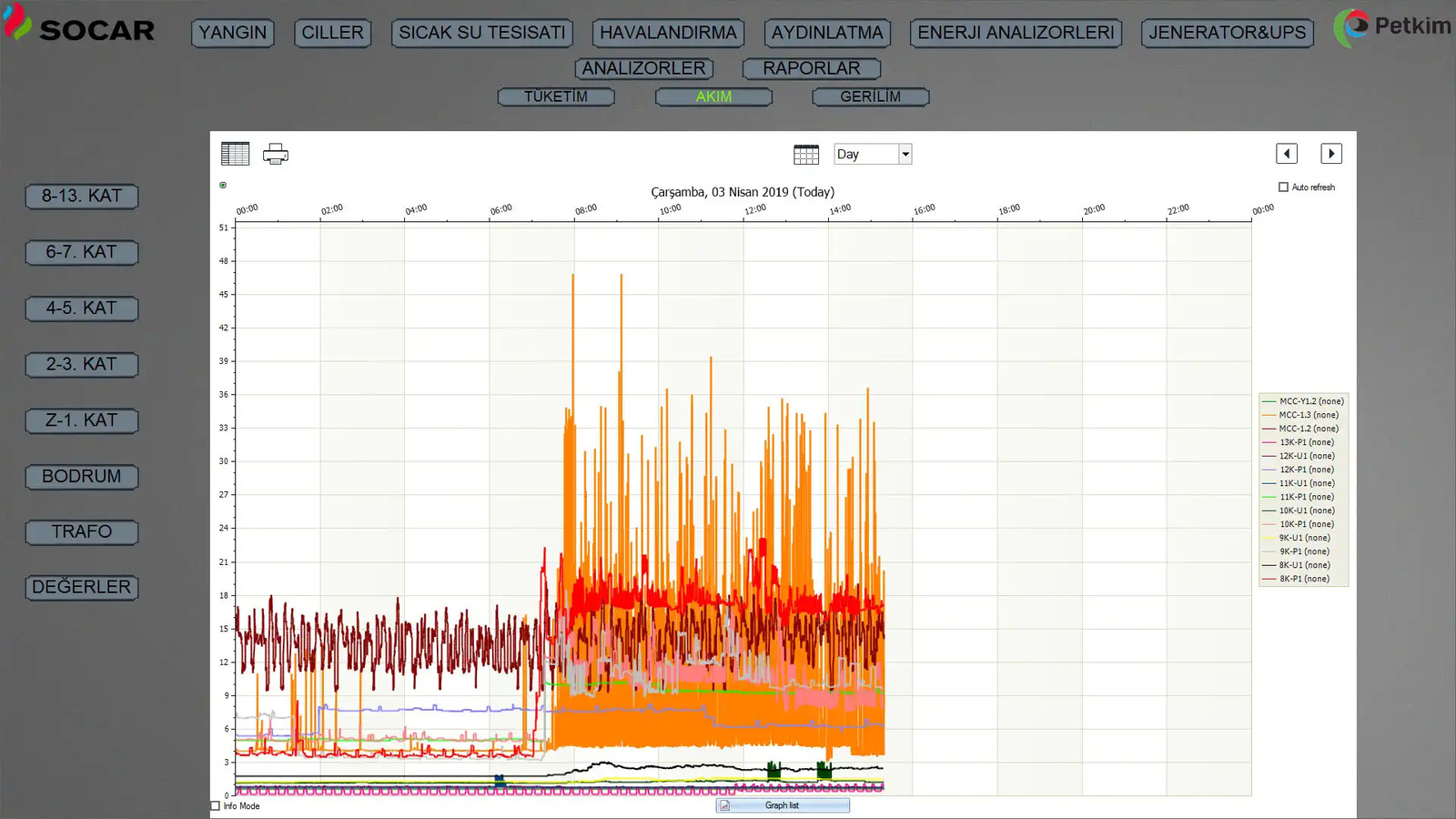This screenshot has width=1456, height=819.
Task: Enable the Auto refresh checkbox
Action: [1283, 187]
